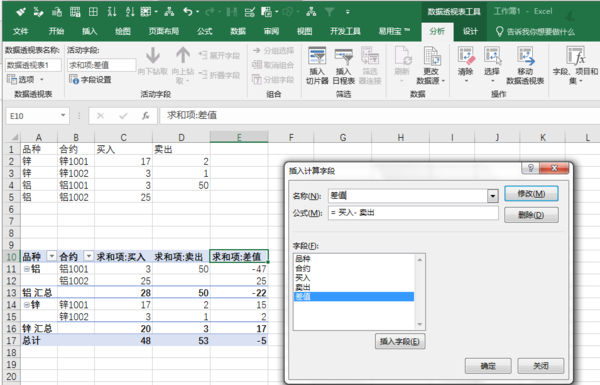600x385 pixels.
Task: Switch to the 数据 ribbon tab
Action: pos(238,31)
